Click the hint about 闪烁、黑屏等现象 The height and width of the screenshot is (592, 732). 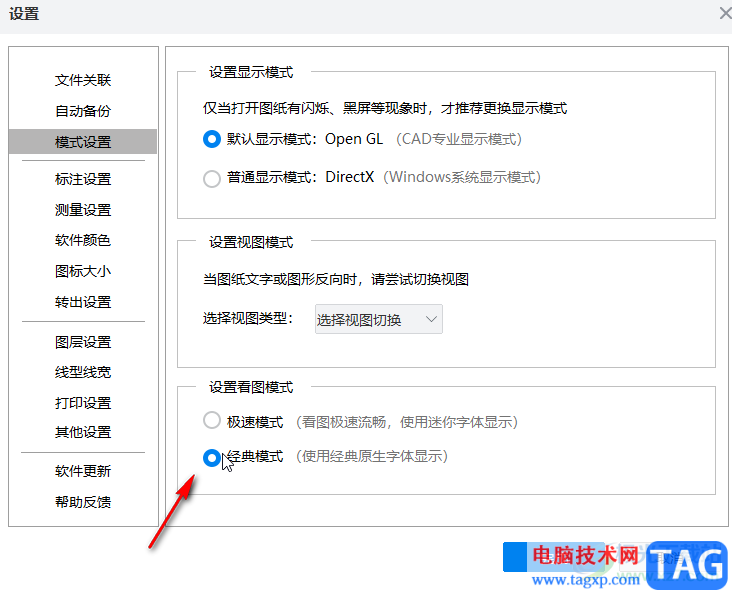coord(385,108)
